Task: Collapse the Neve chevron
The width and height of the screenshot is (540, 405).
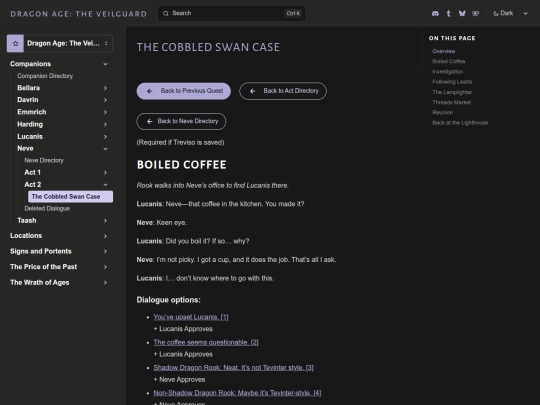Action: click(105, 149)
